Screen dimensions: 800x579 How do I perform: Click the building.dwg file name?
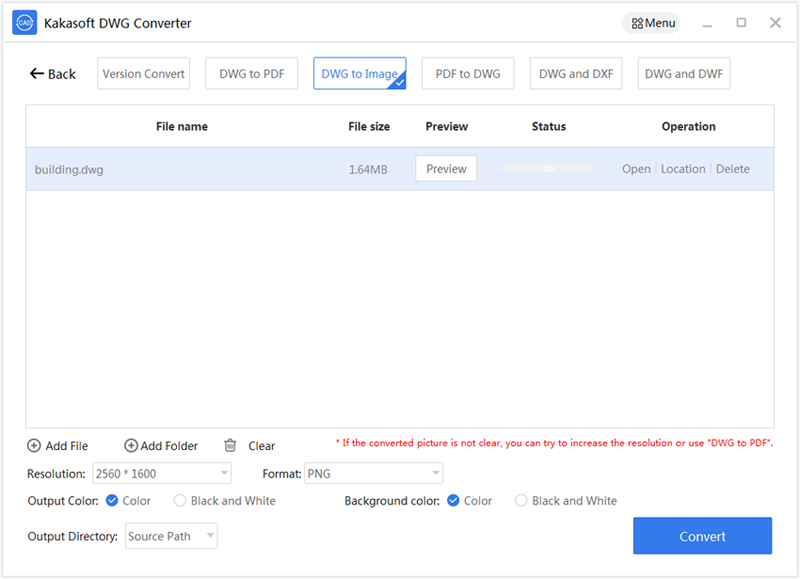click(x=69, y=169)
